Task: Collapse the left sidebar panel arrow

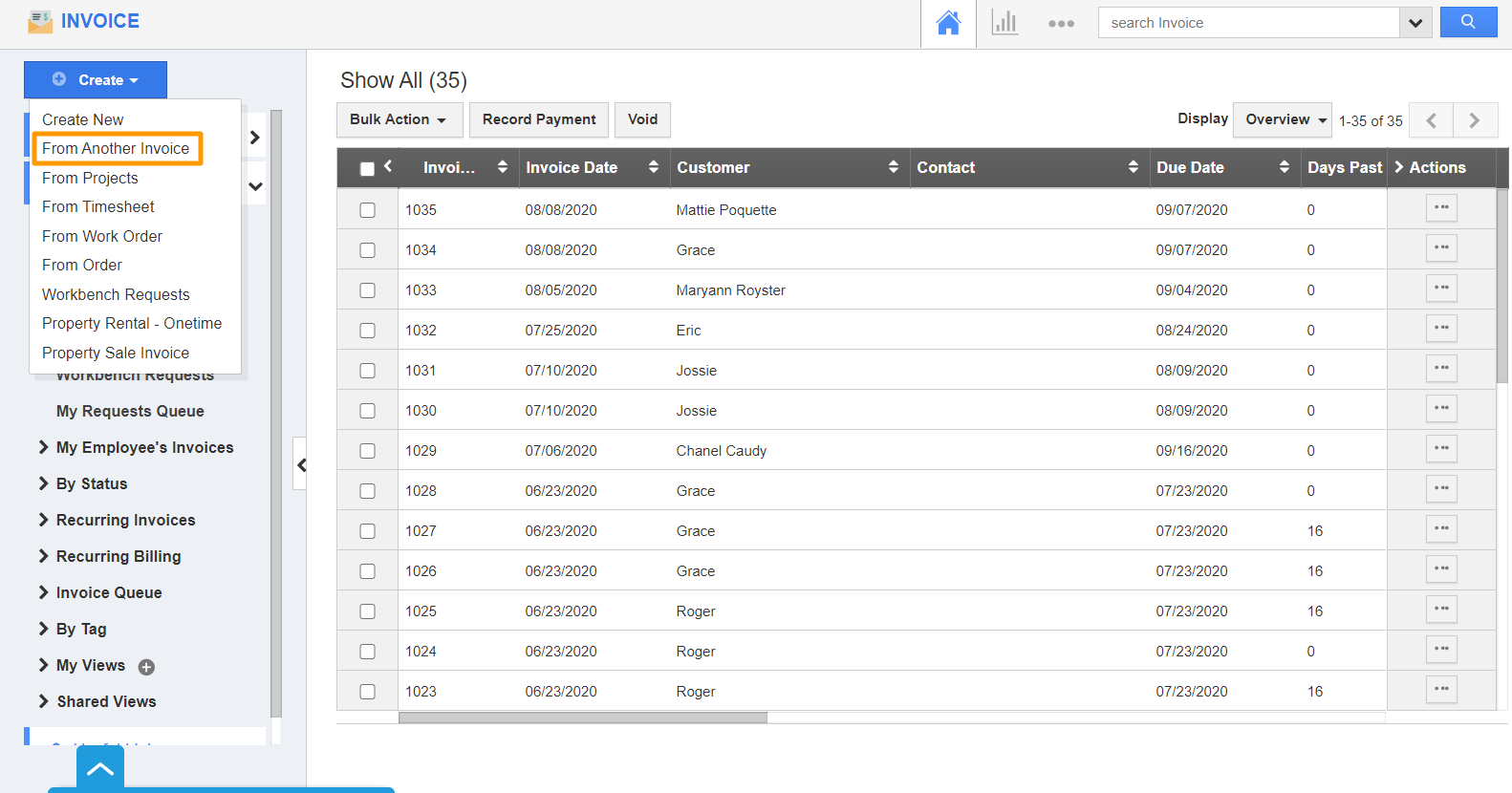Action: [x=301, y=464]
